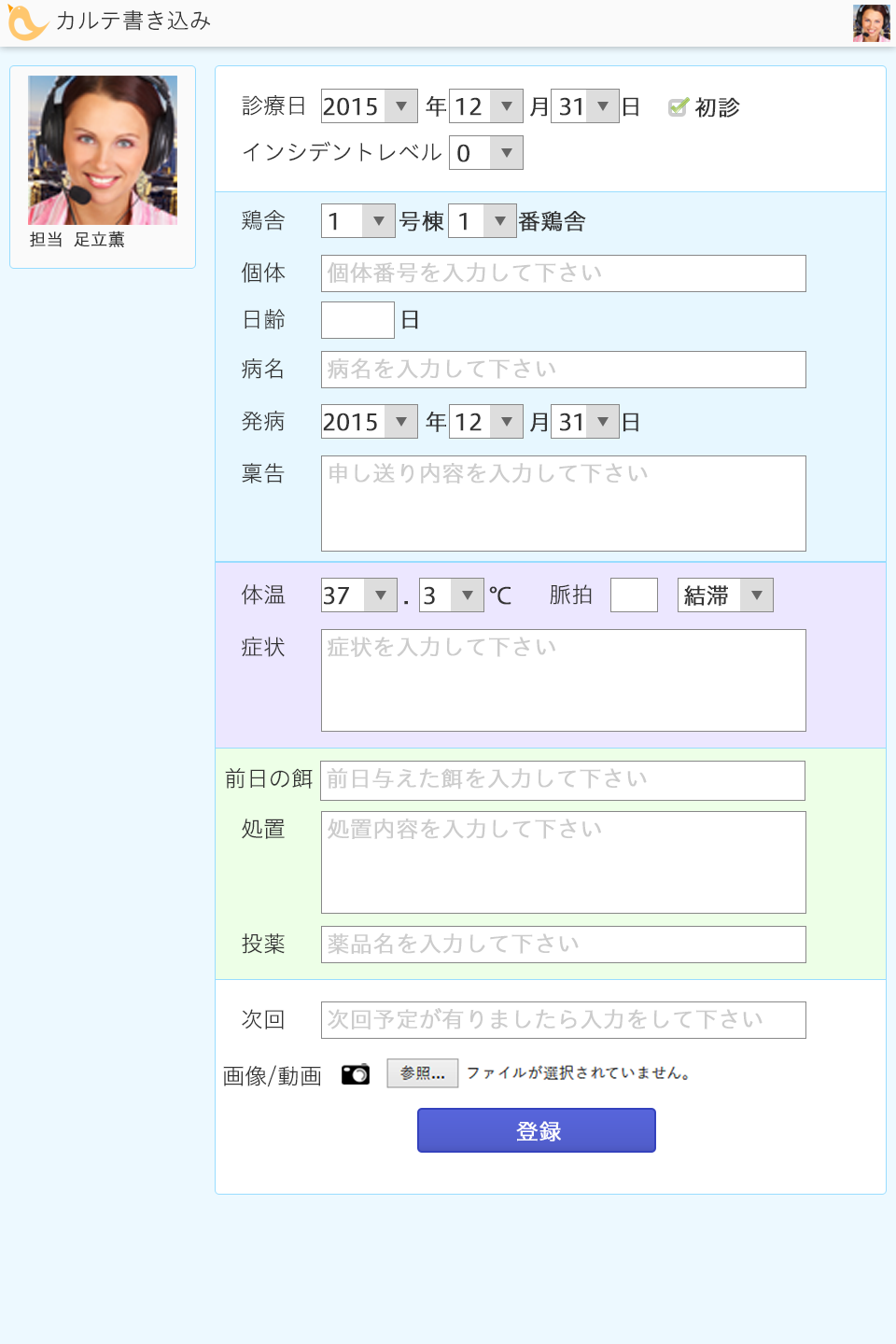
Task: Click the 投薬 medicine name field
Action: 563,945
